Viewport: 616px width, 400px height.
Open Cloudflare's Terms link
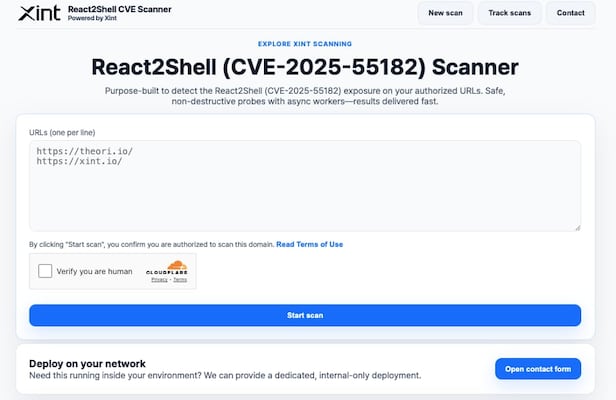[x=180, y=280]
